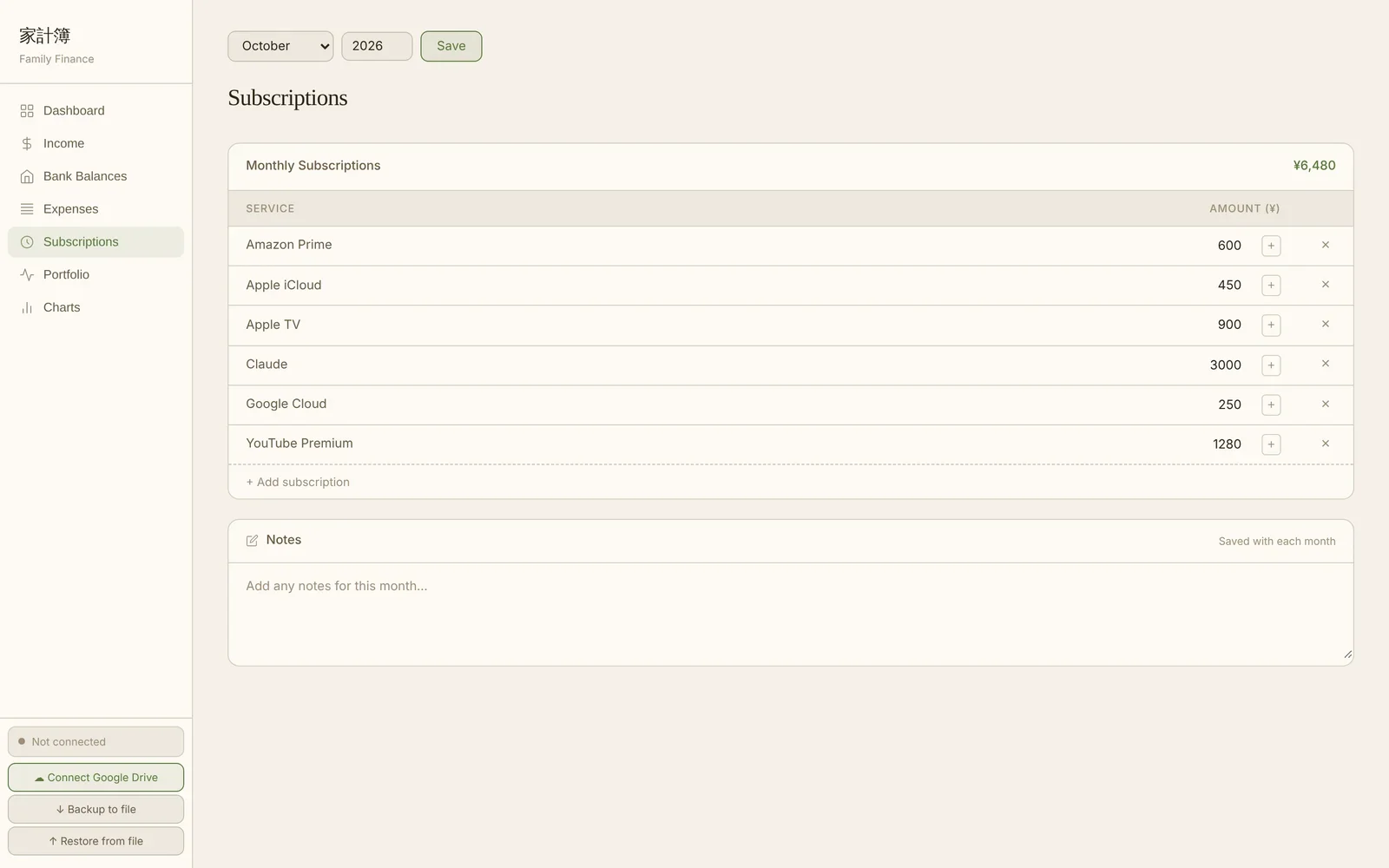Delete the YouTube Premium row

coord(1326,444)
